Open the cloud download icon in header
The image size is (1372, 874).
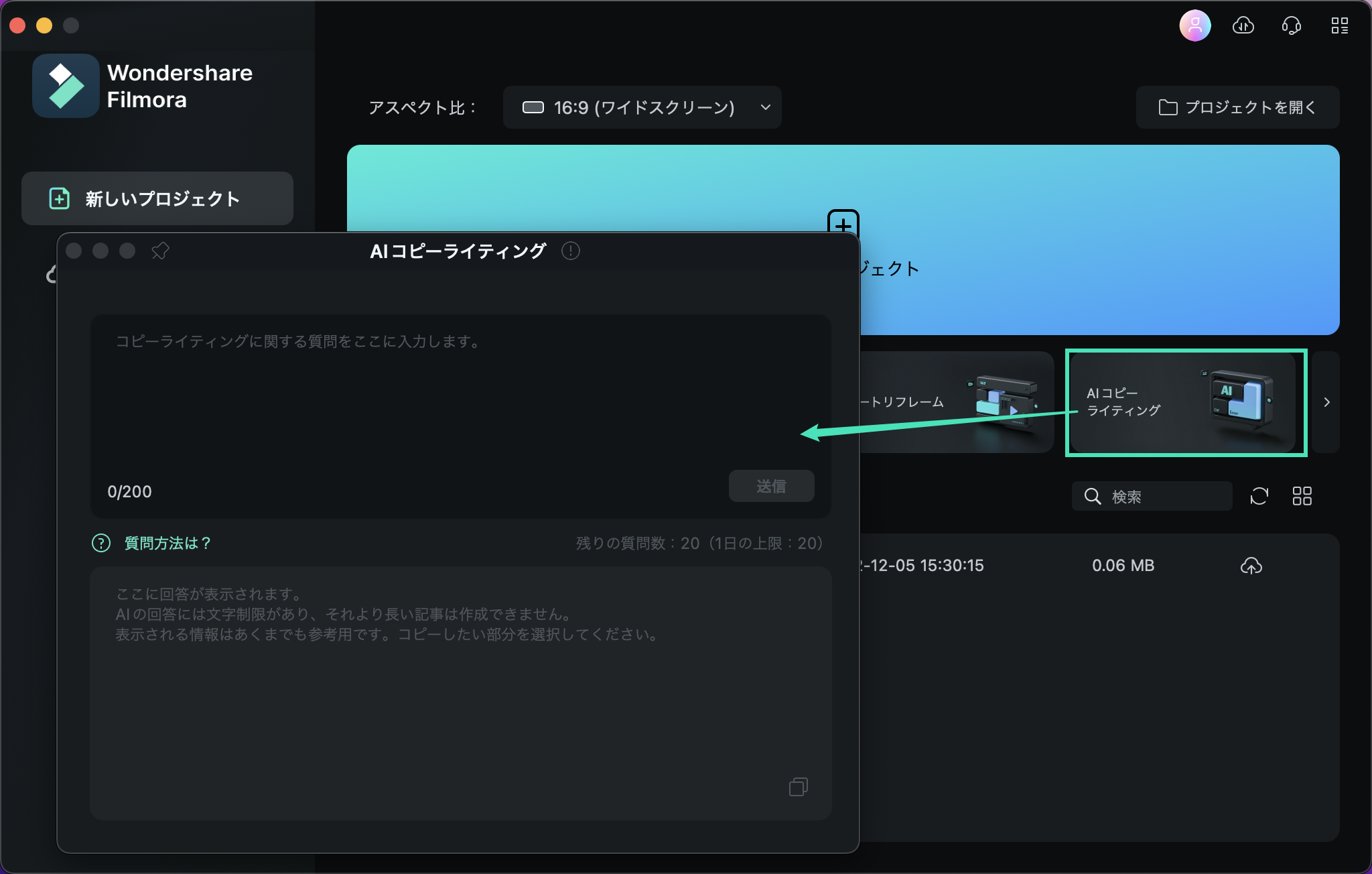(1243, 26)
